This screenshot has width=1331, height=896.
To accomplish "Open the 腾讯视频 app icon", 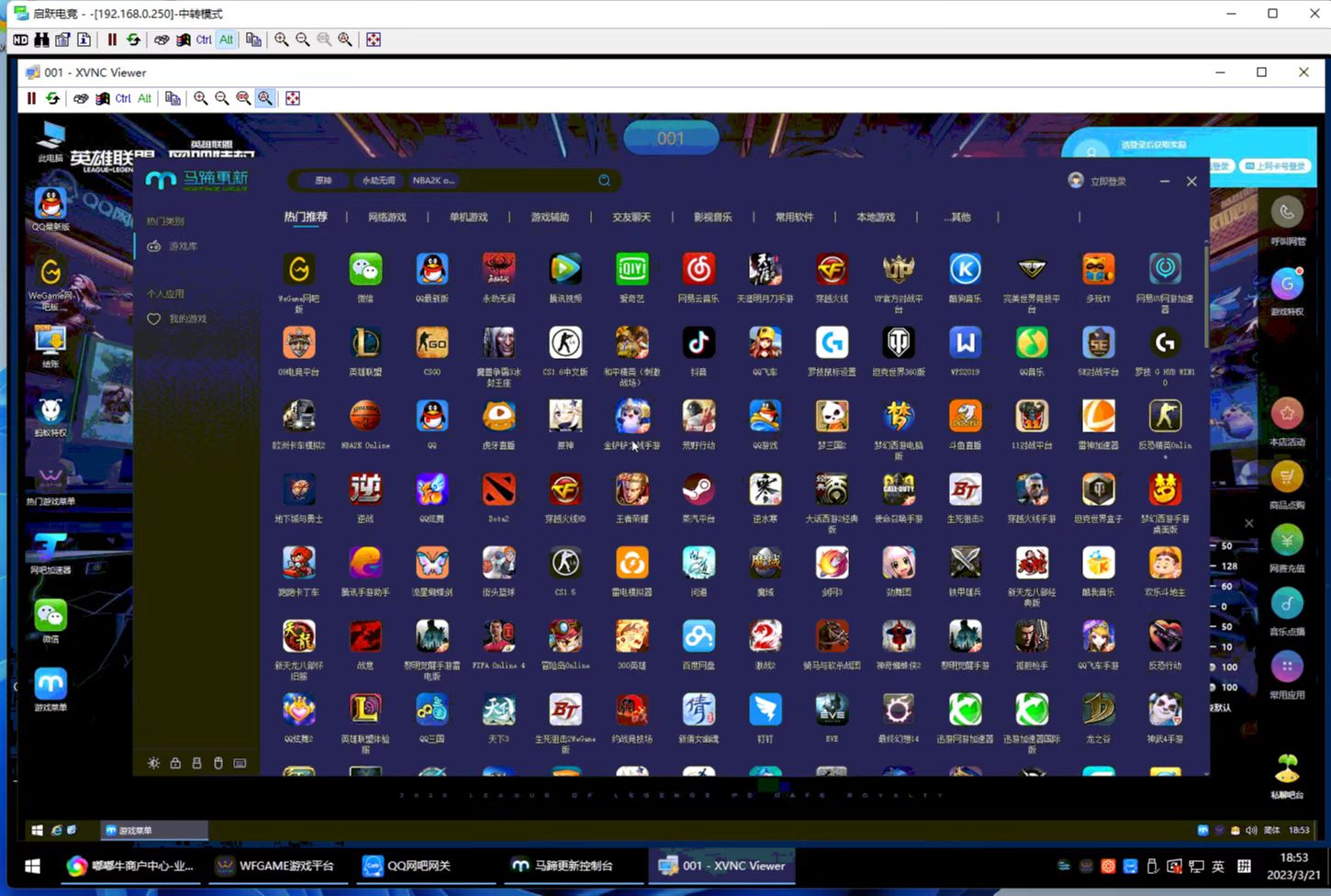I will 565,270.
